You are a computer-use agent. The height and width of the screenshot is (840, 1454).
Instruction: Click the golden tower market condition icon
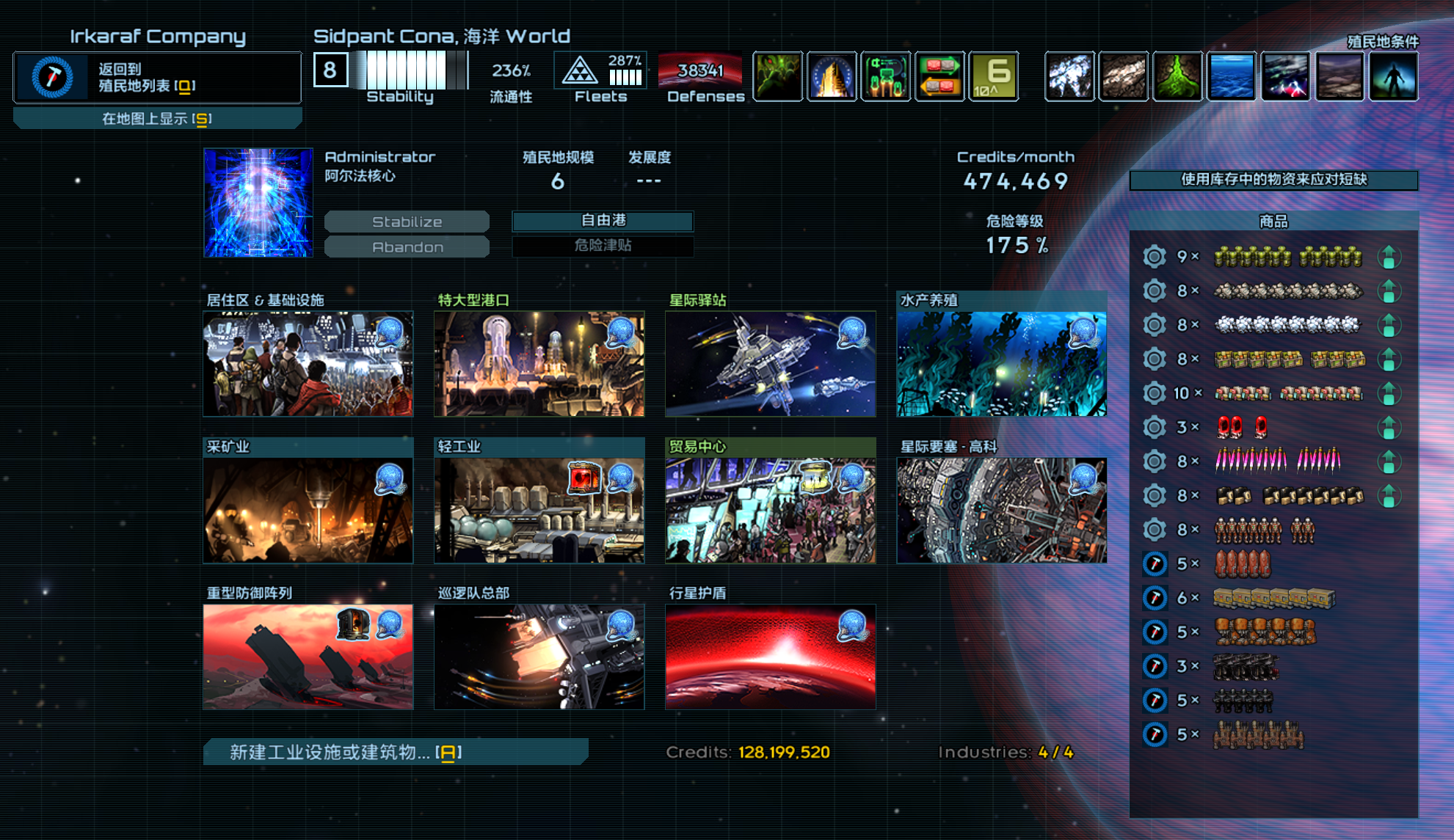coord(832,76)
